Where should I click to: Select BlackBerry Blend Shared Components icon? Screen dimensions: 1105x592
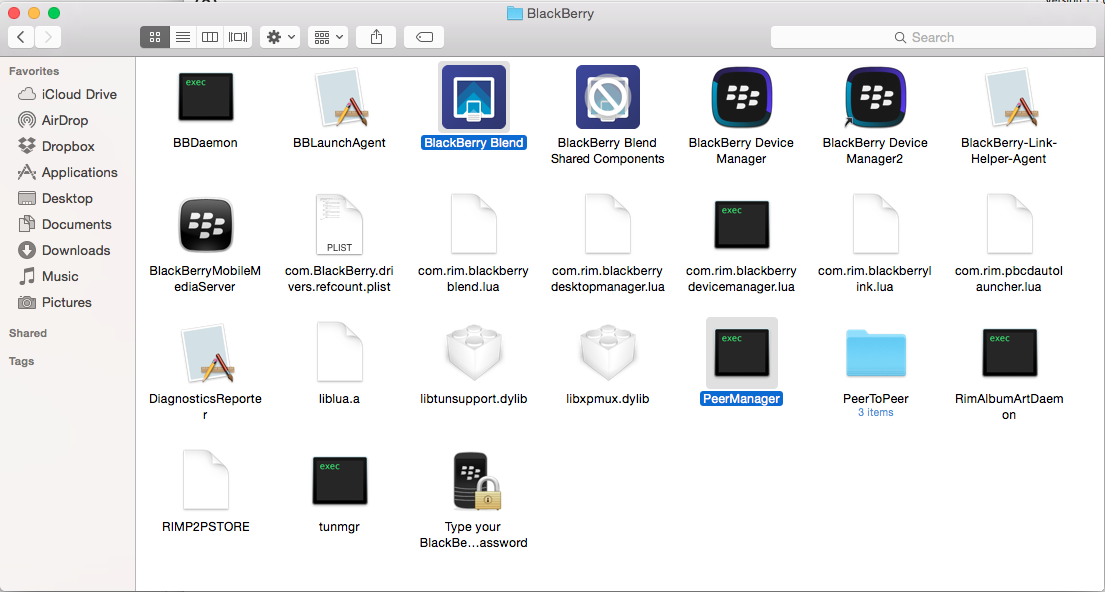(x=607, y=97)
